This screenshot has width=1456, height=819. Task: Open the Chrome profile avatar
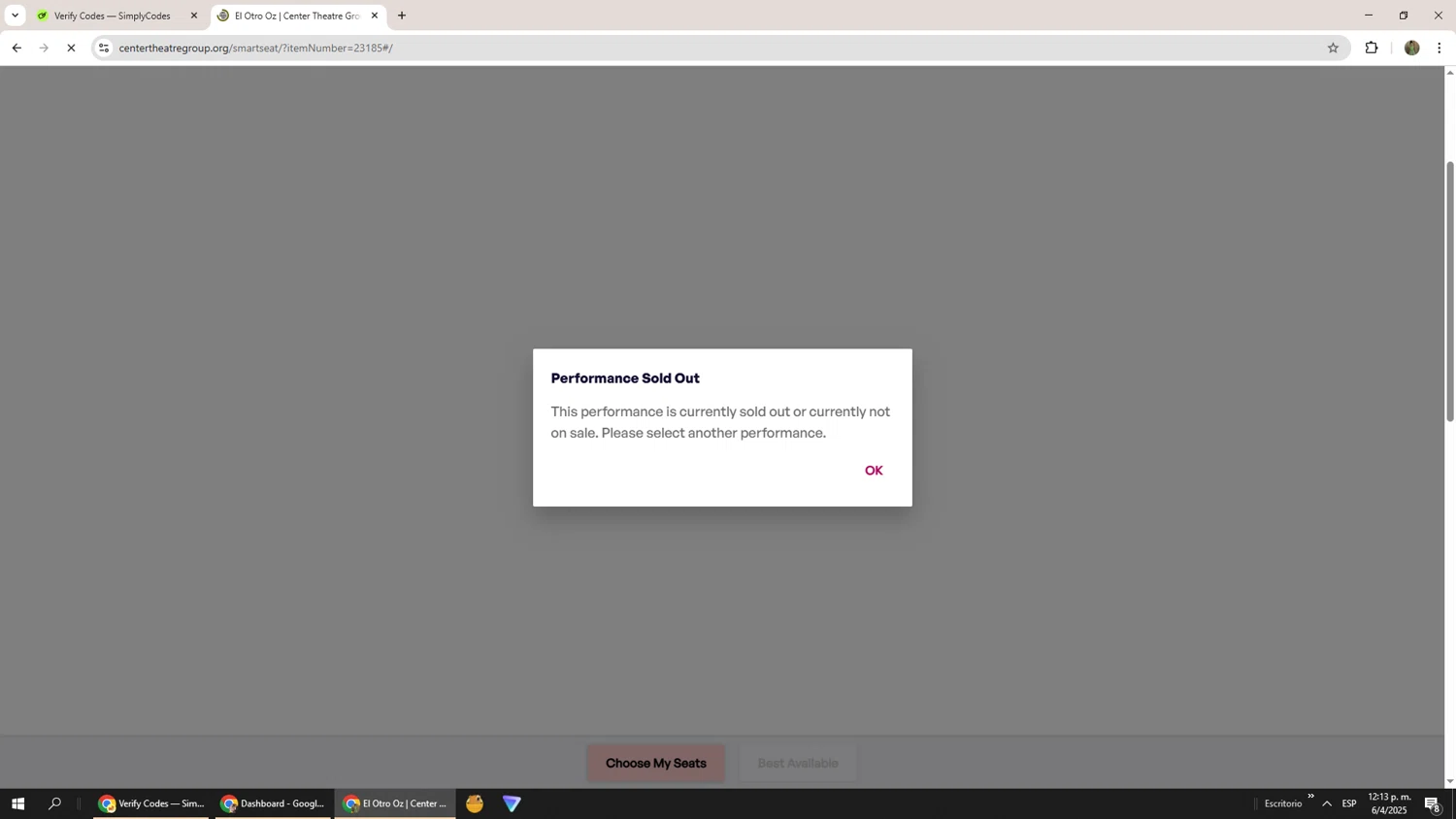(x=1411, y=48)
